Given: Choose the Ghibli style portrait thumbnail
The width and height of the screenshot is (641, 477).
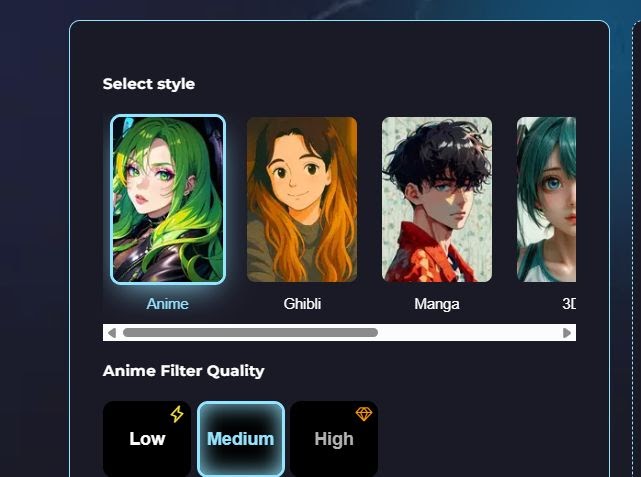Looking at the screenshot, I should click(302, 199).
